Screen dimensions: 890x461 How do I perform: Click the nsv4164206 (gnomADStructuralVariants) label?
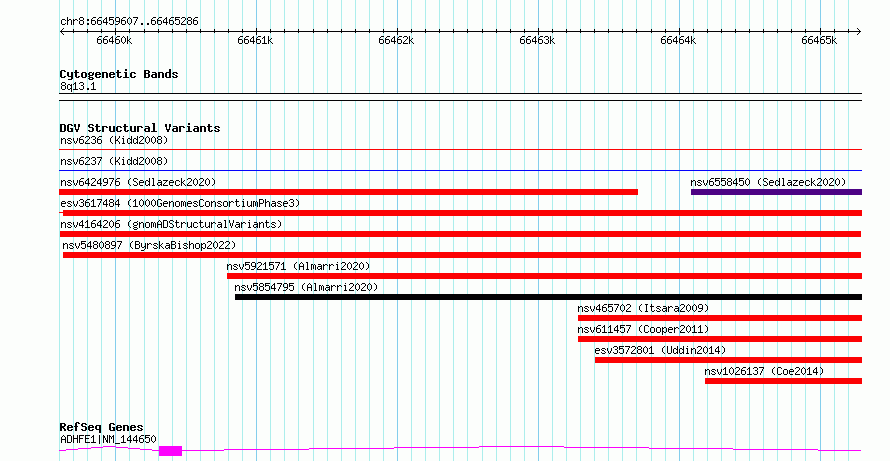[171, 224]
